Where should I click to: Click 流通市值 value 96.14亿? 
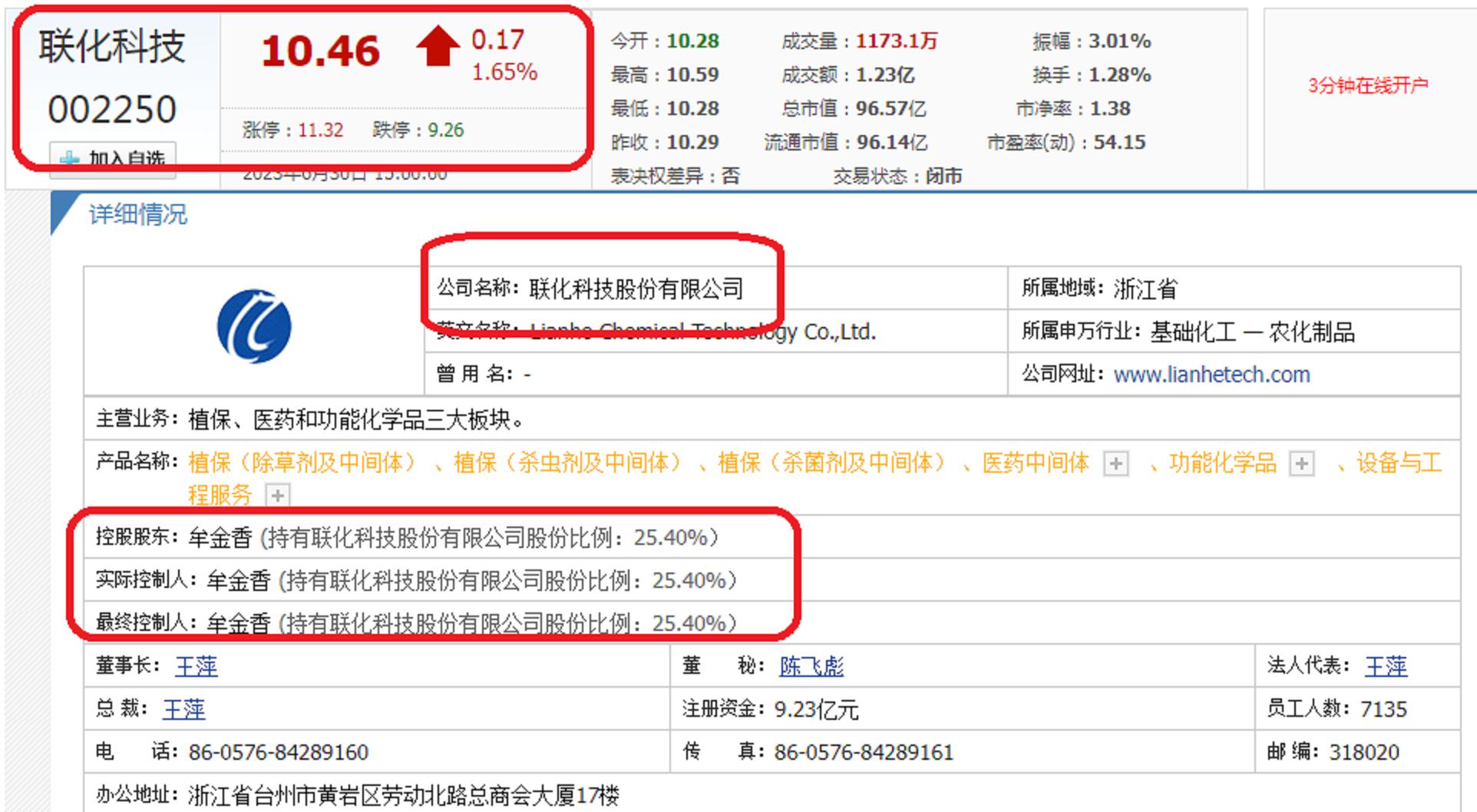891,142
